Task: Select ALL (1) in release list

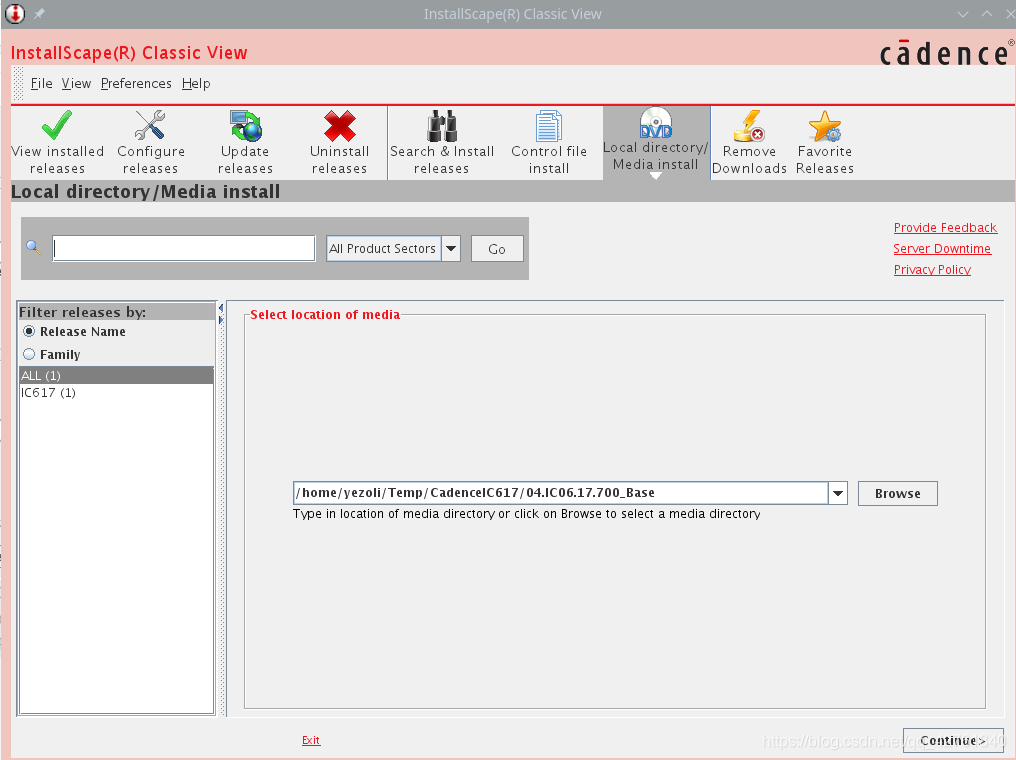Action: (x=117, y=375)
